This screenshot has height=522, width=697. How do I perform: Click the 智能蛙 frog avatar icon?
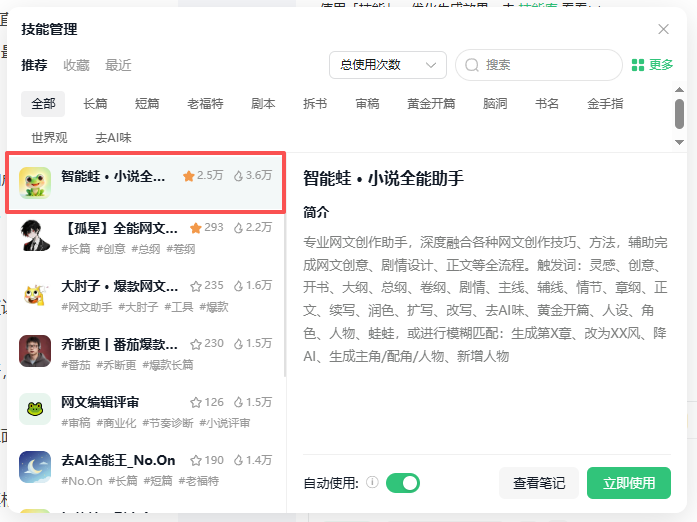(x=35, y=182)
